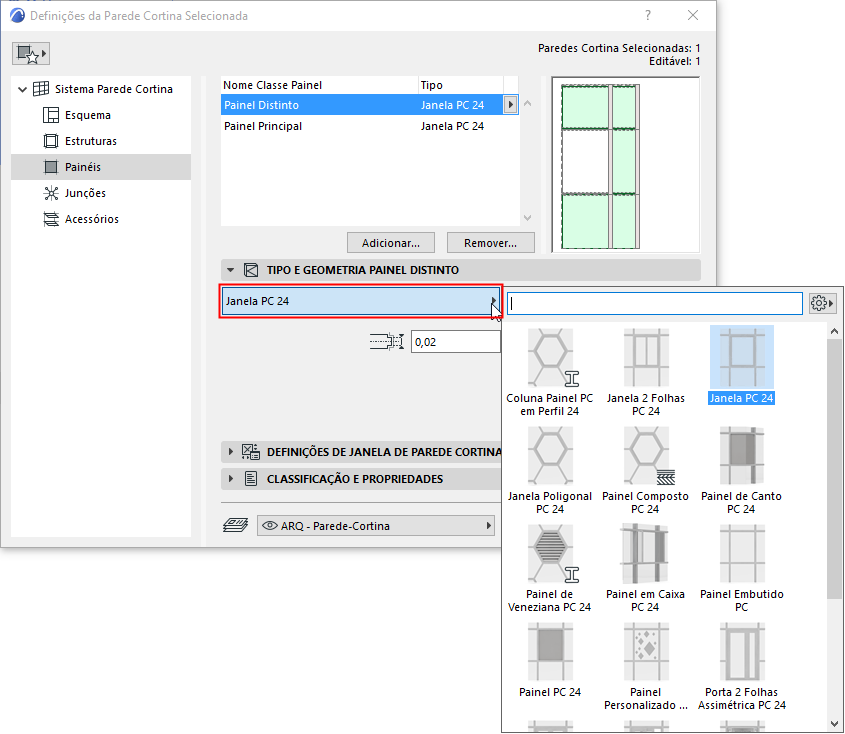Click the scroll up arrow of the panel type list
This screenshot has height=734, width=845.
click(x=834, y=331)
